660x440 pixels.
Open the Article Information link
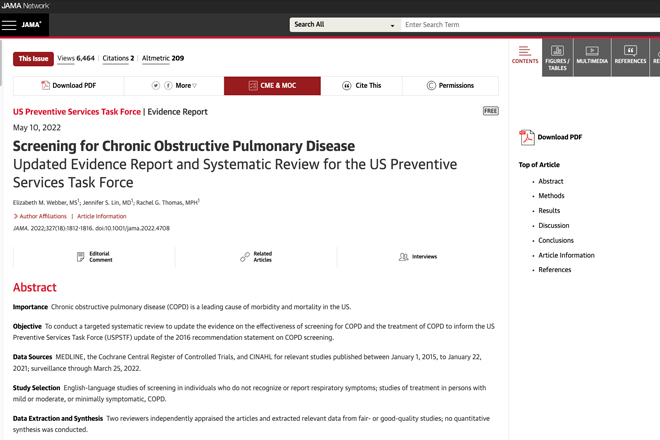101,216
